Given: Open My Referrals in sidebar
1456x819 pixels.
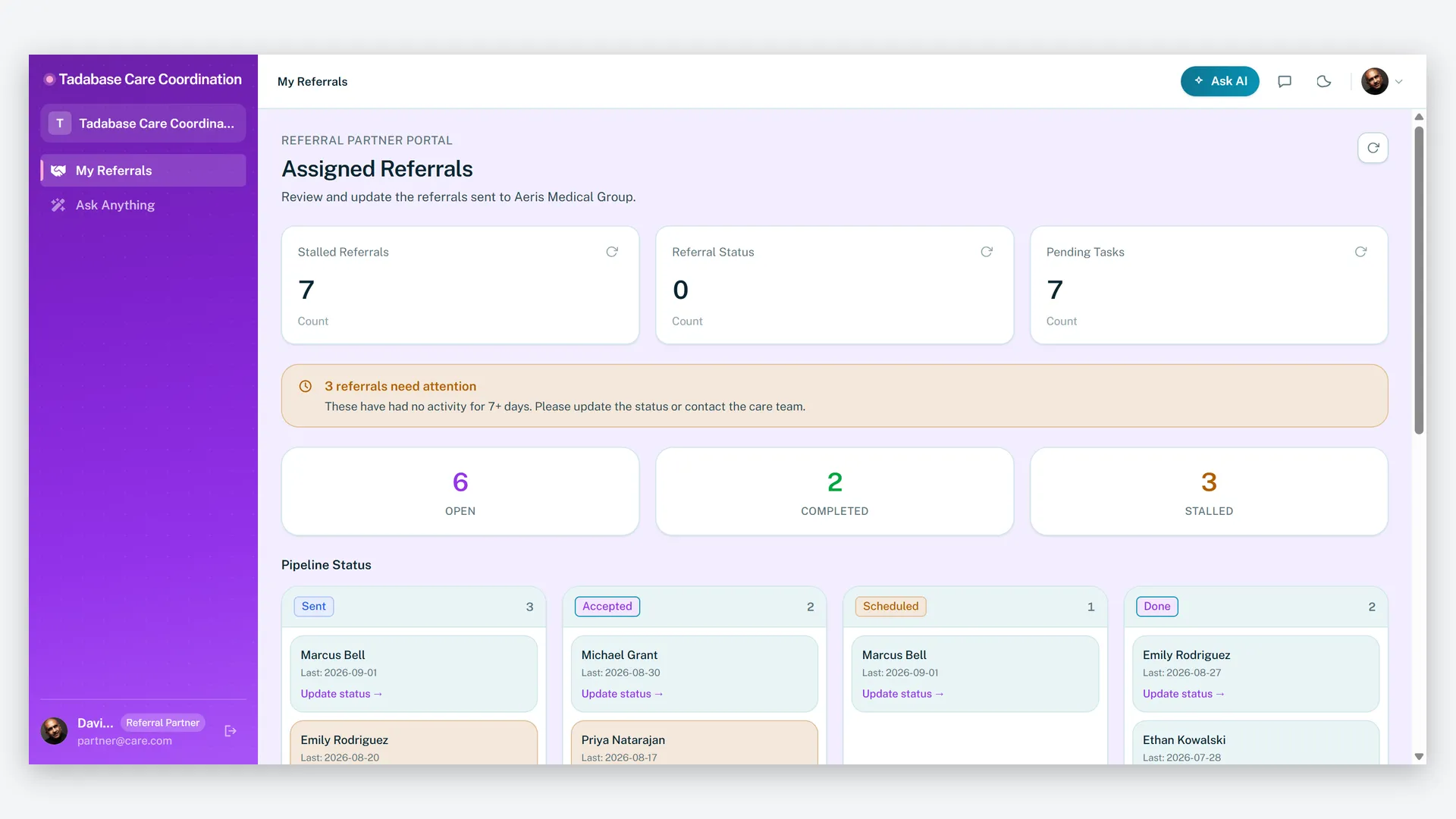Looking at the screenshot, I should pos(143,171).
